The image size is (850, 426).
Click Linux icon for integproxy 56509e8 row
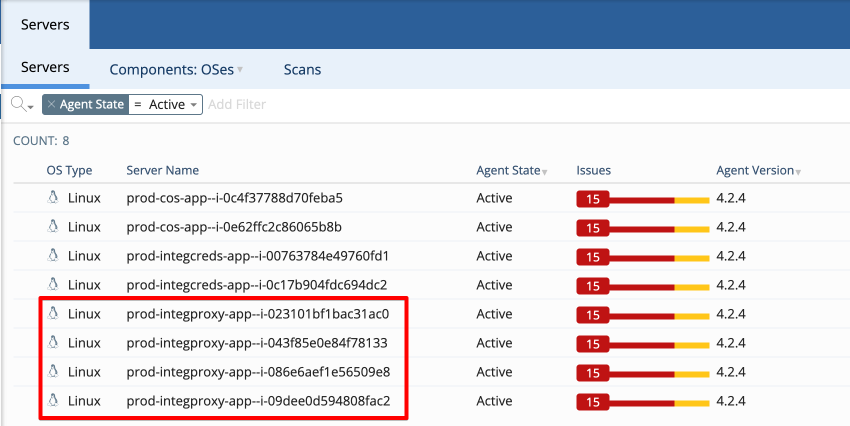(x=53, y=371)
